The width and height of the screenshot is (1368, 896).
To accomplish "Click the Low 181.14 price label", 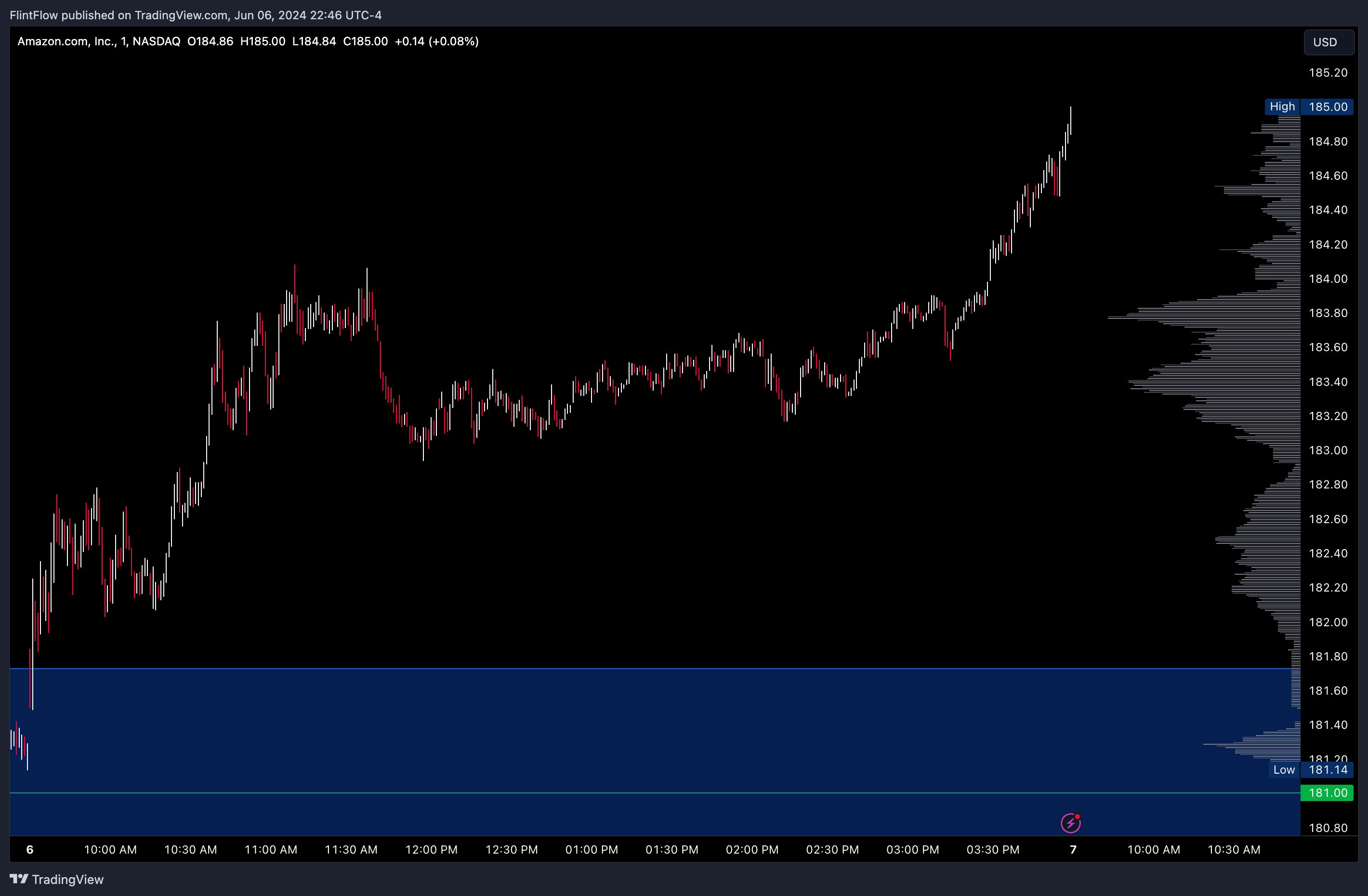I will click(1311, 770).
